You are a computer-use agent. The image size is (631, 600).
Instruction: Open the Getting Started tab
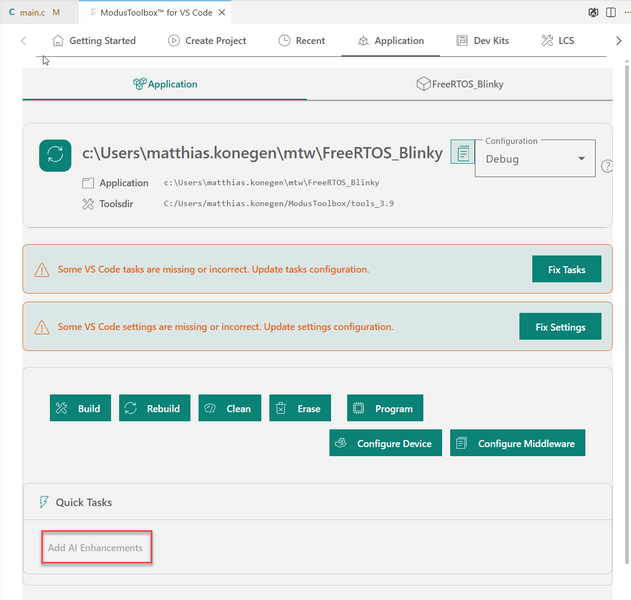tap(94, 41)
